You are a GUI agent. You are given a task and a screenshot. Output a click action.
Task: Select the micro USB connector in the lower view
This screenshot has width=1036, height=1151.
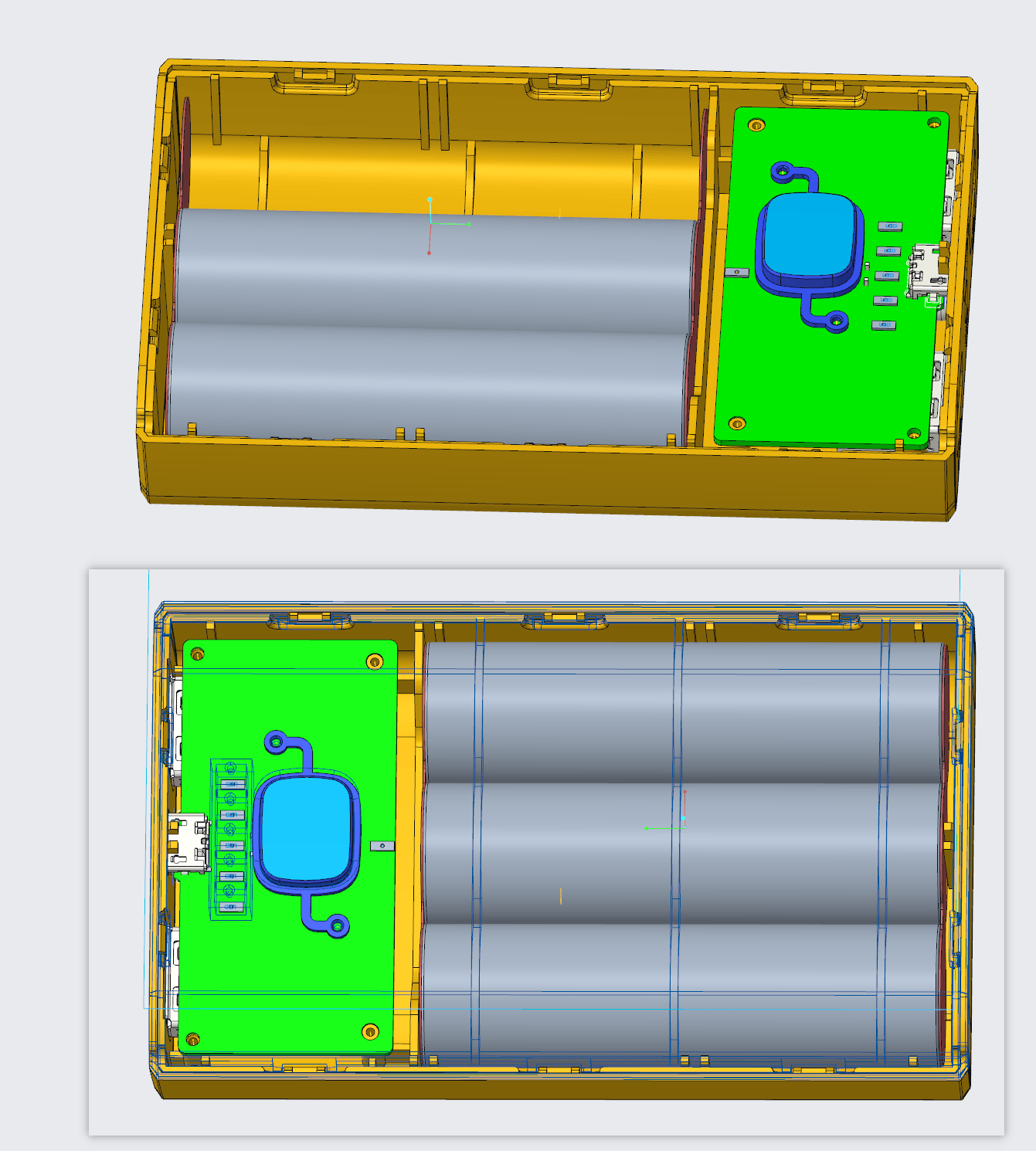[x=189, y=844]
